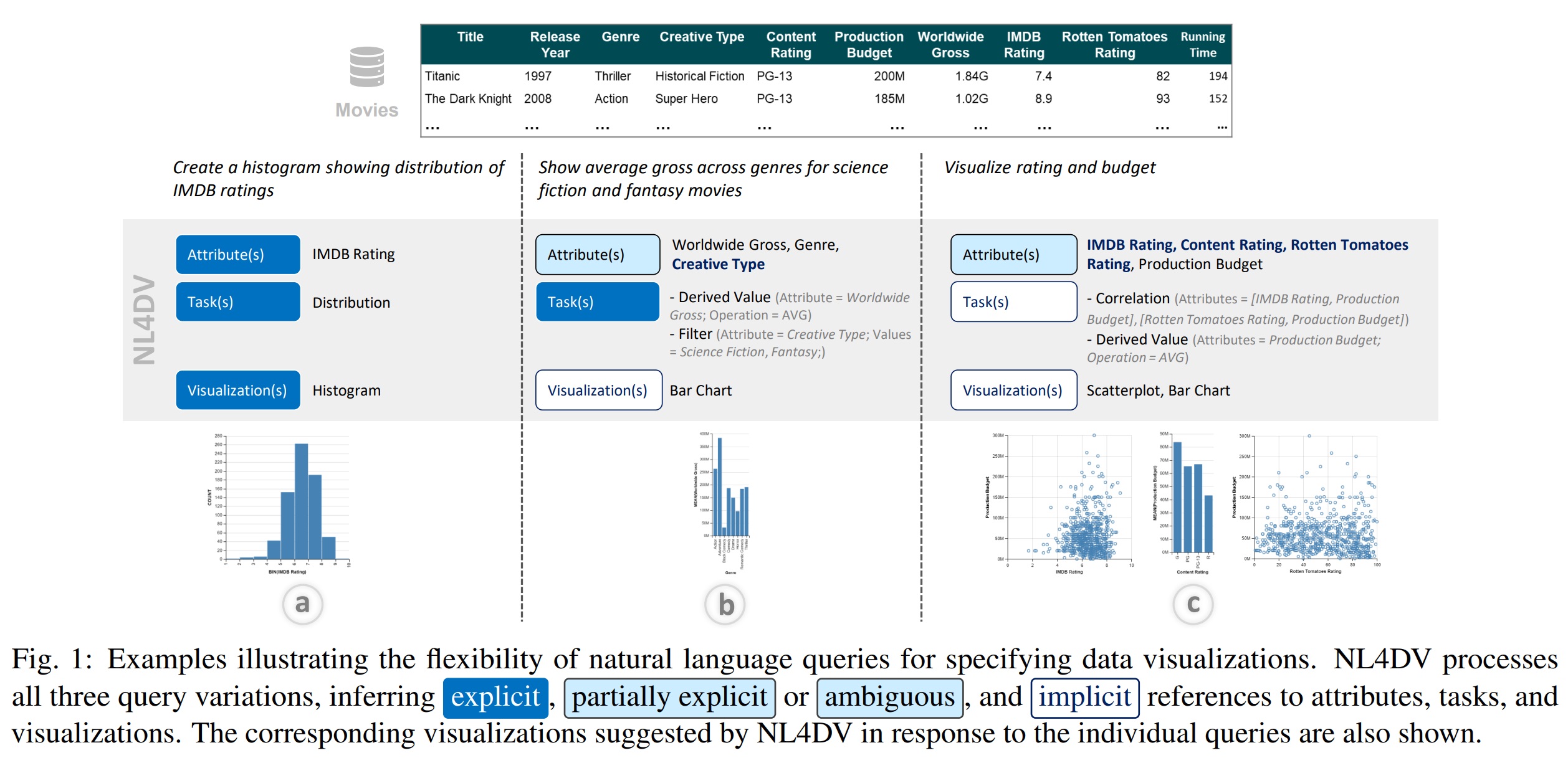Click the Histogram query's Visualization(s) button

[x=238, y=390]
